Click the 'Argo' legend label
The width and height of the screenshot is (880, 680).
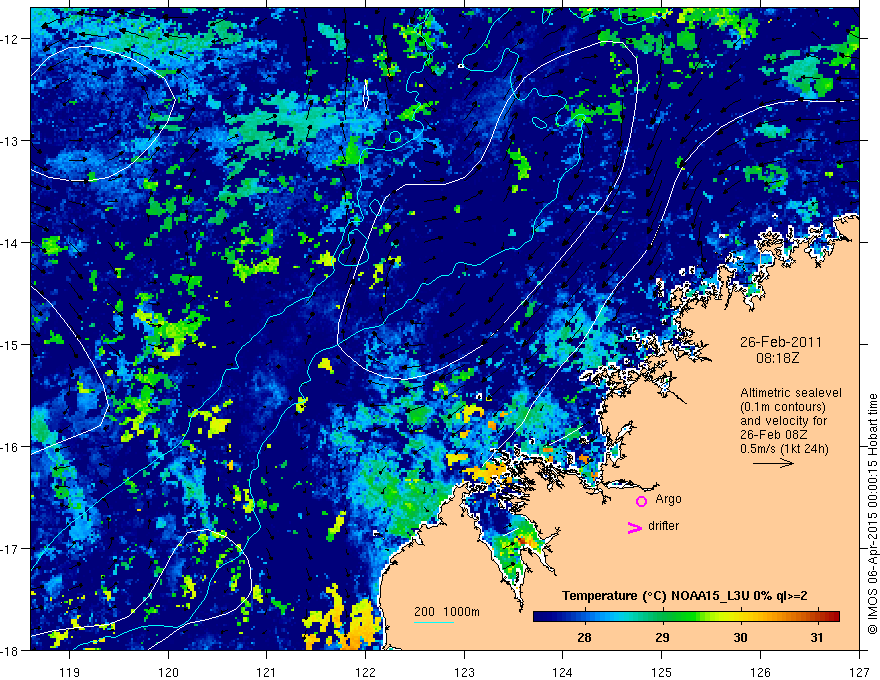click(x=668, y=499)
